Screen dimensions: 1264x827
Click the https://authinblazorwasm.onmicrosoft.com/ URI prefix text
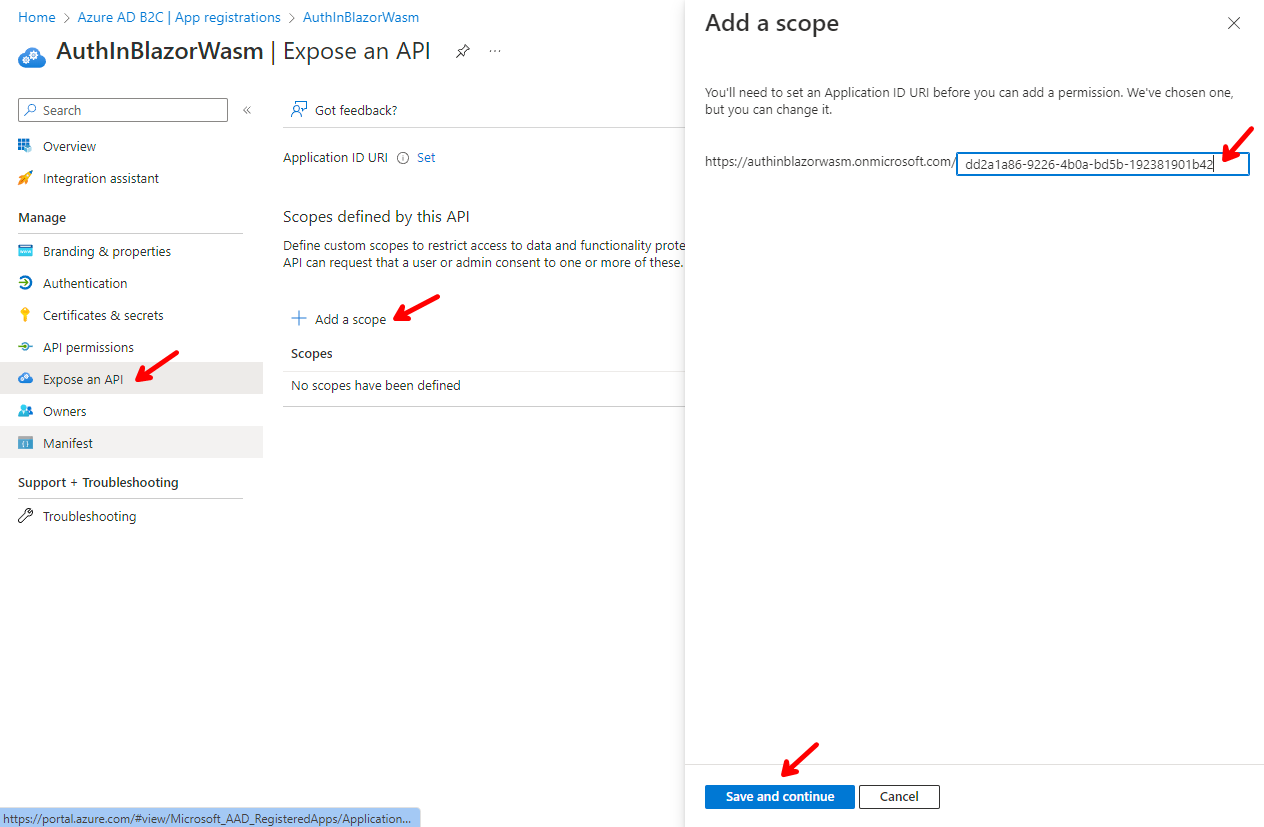click(x=830, y=160)
